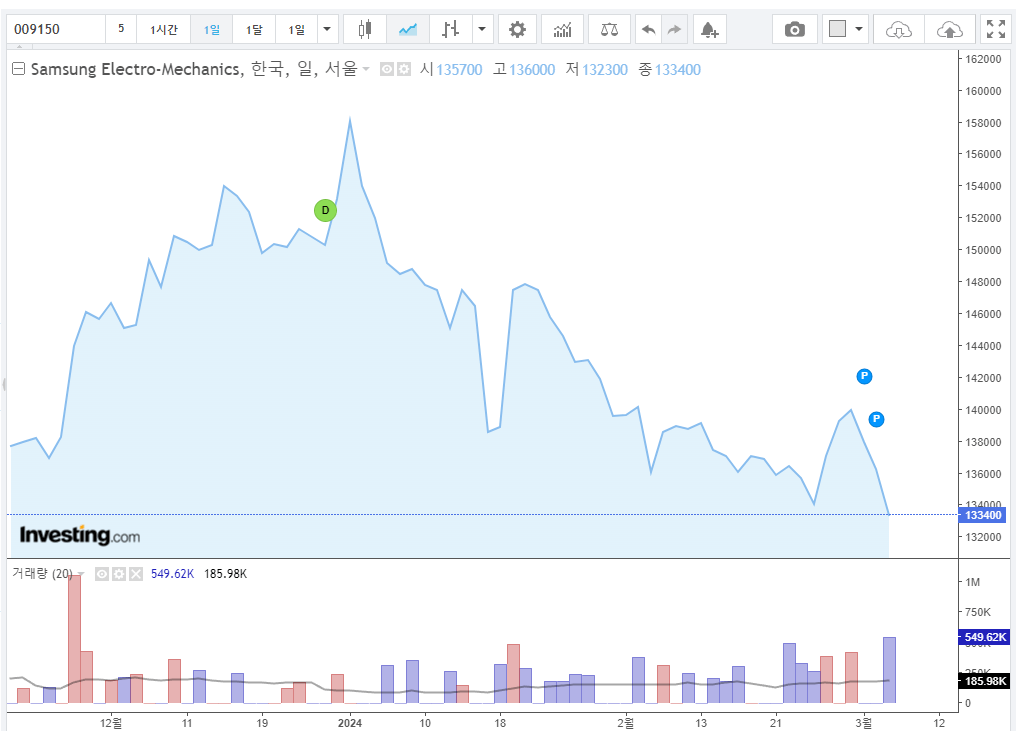Click the last blue volume bar
1018x731 pixels.
point(889,670)
